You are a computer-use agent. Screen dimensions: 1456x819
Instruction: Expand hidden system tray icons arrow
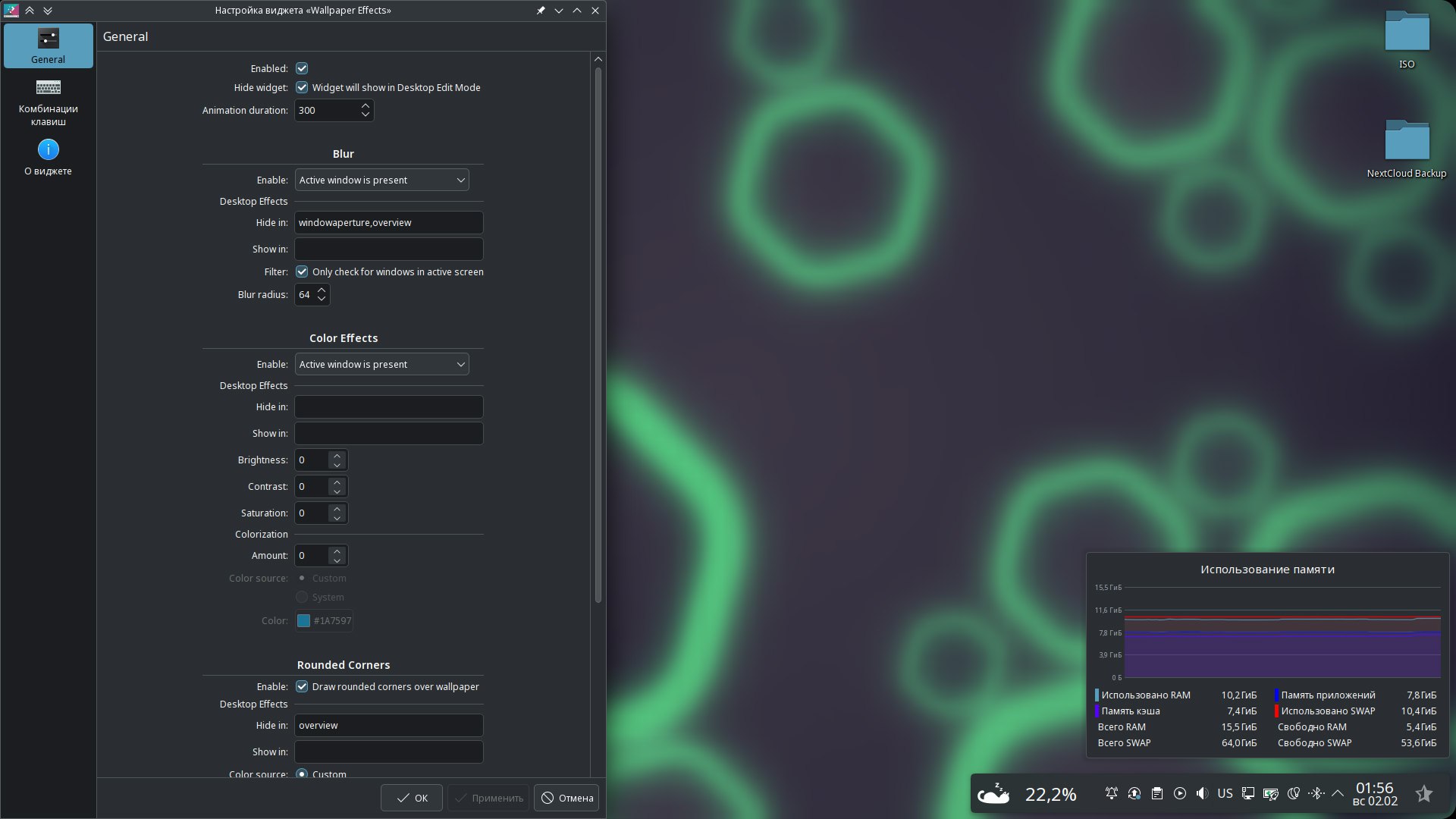coord(1338,793)
